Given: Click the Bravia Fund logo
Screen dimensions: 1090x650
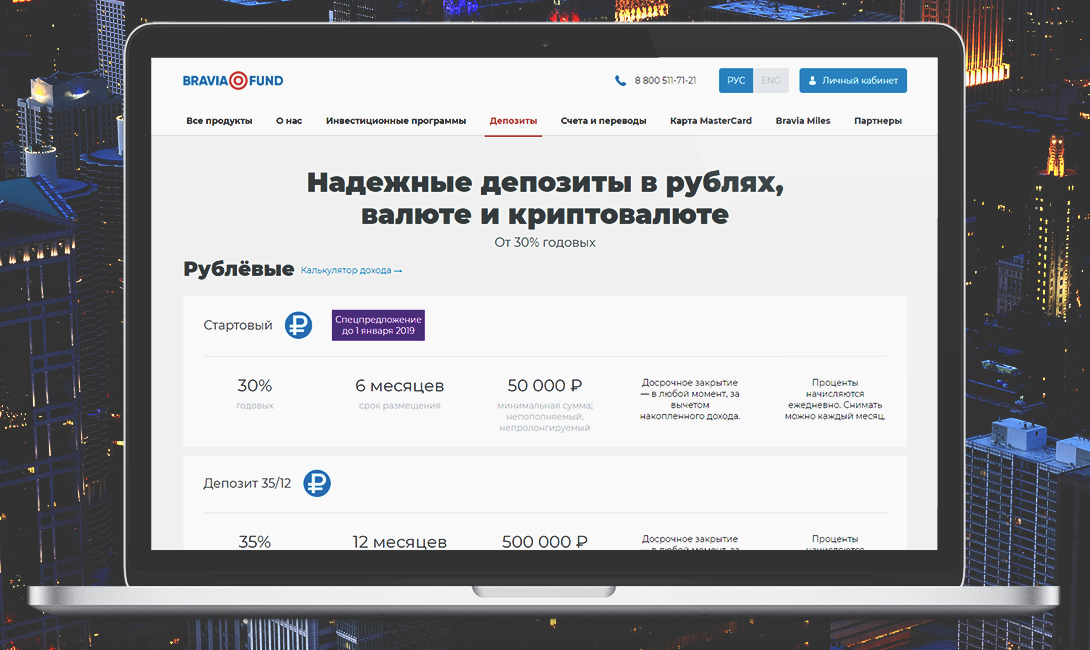Looking at the screenshot, I should coord(233,81).
